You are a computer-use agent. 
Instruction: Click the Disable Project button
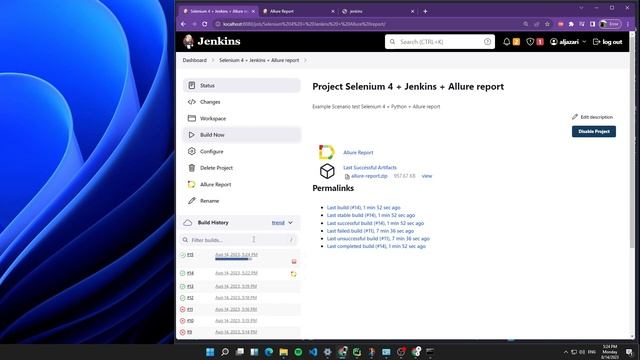(594, 131)
